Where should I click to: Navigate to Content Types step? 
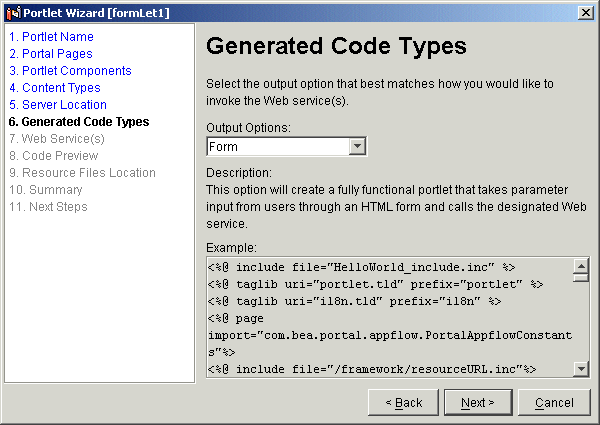click(54, 88)
